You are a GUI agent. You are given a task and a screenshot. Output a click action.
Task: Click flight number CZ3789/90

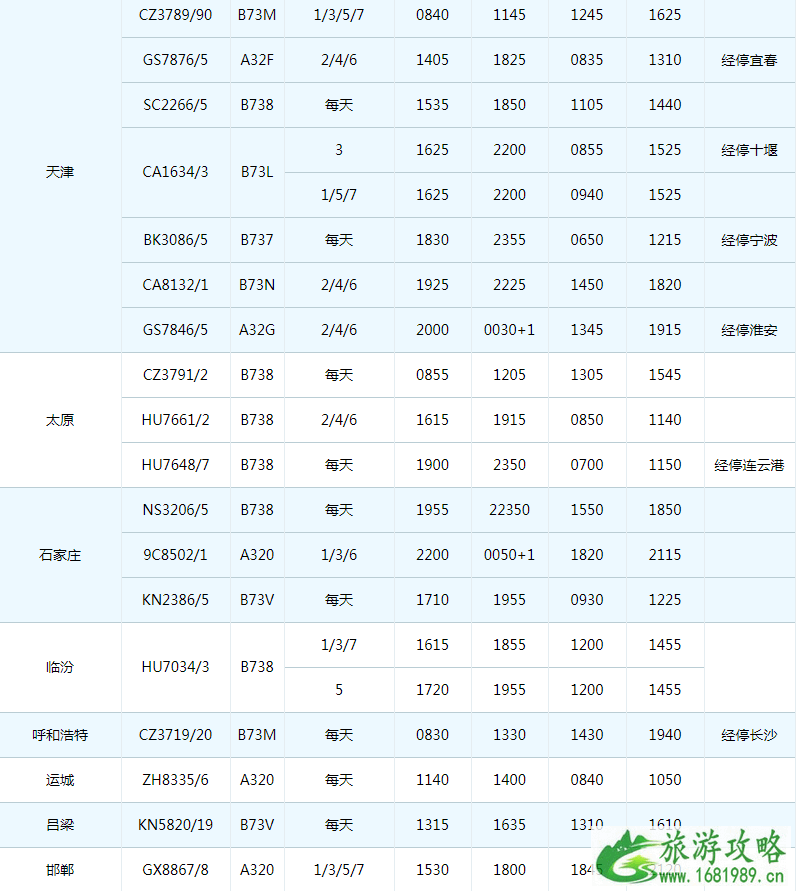click(x=175, y=15)
